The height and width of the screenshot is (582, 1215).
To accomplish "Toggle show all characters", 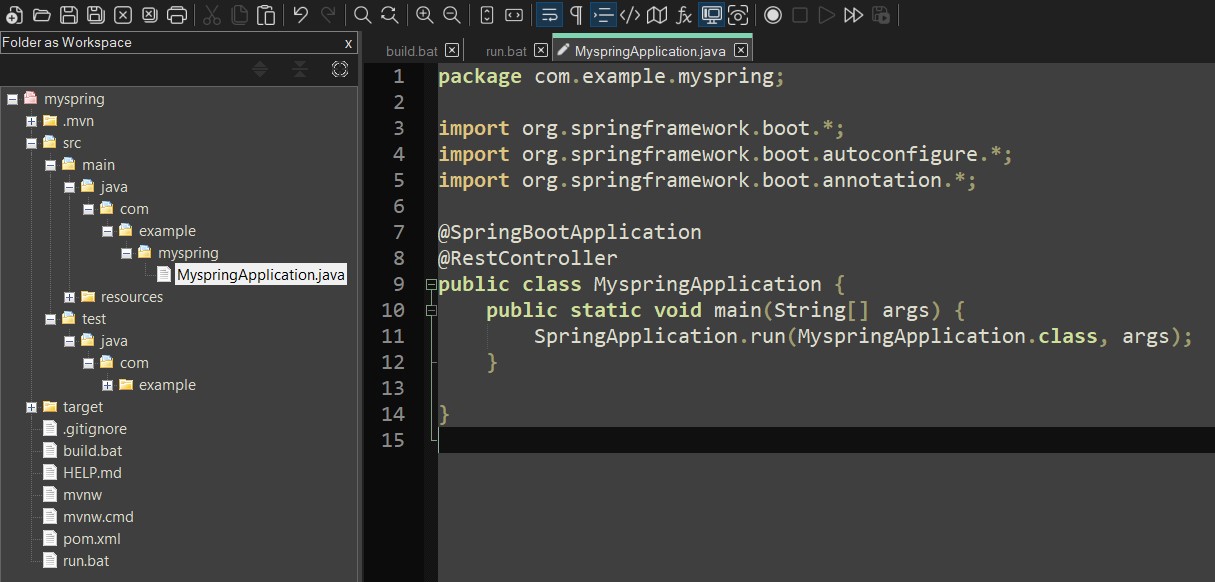I will [x=573, y=14].
